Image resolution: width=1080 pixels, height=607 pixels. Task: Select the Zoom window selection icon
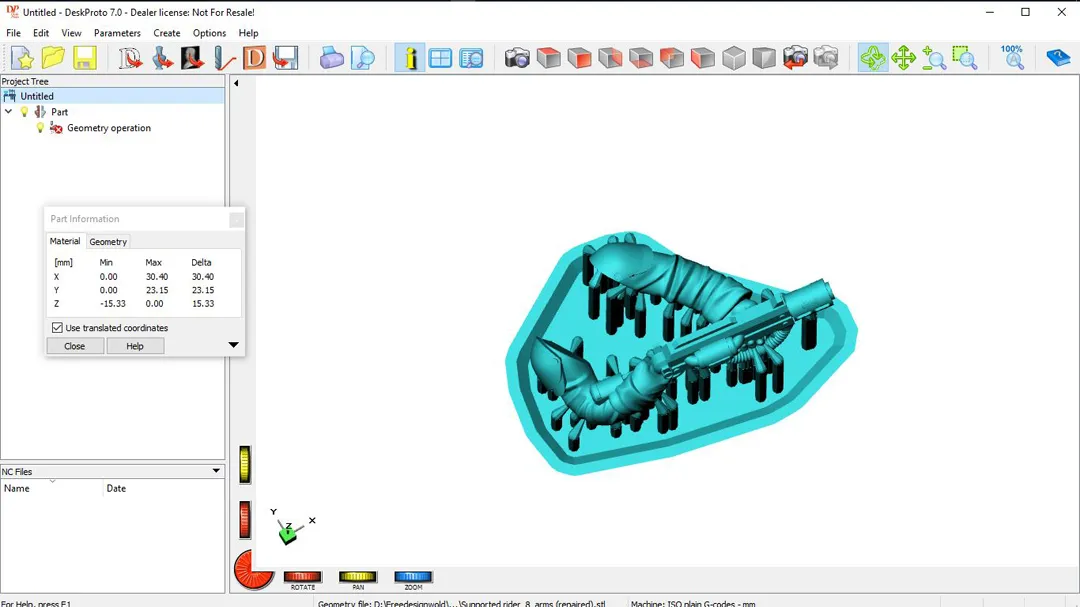point(965,58)
